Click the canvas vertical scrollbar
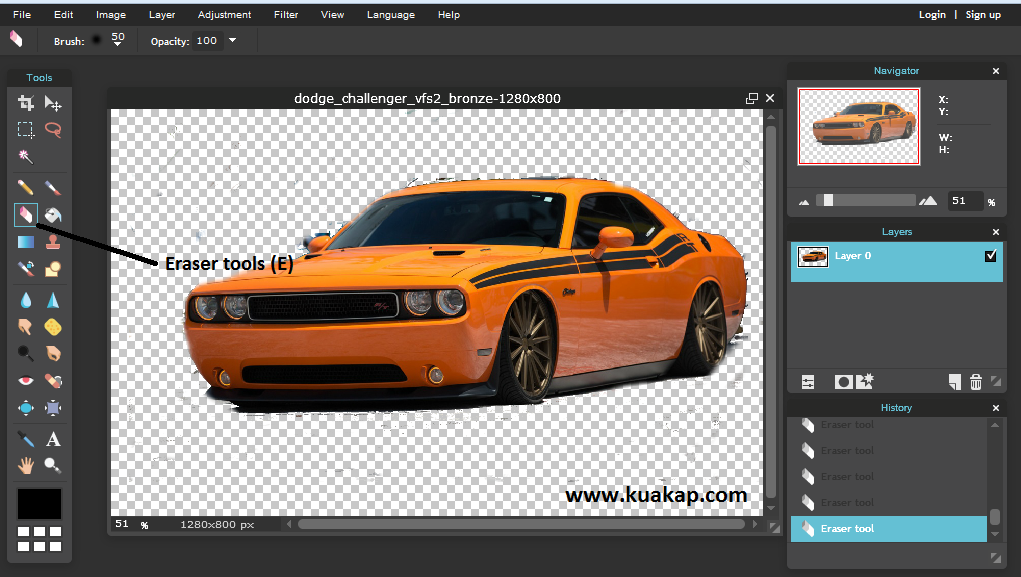This screenshot has width=1021, height=577. click(771, 313)
